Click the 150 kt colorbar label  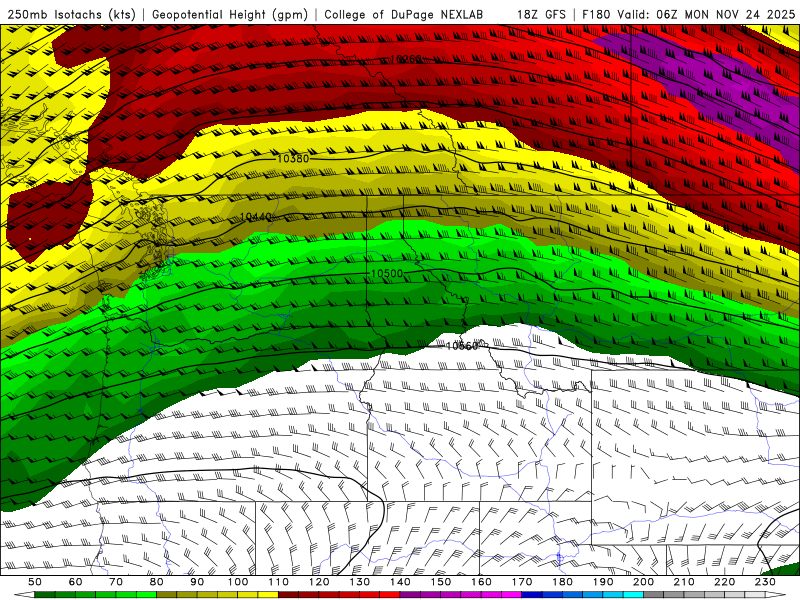[441, 582]
